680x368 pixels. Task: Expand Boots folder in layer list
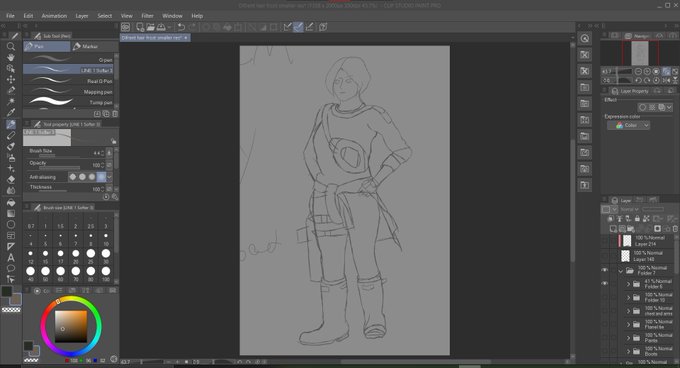tap(628, 352)
